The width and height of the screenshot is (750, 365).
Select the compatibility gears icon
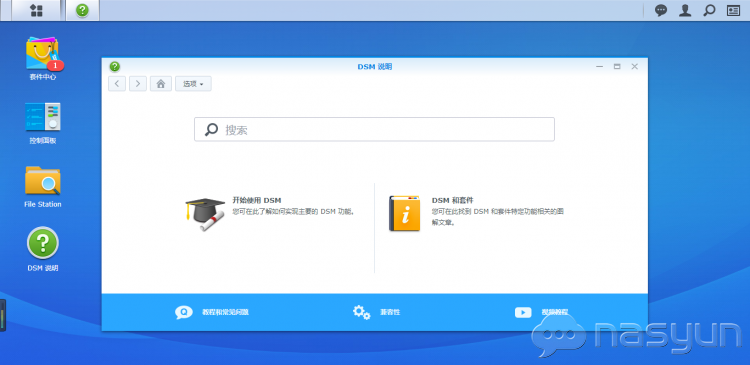(x=362, y=312)
